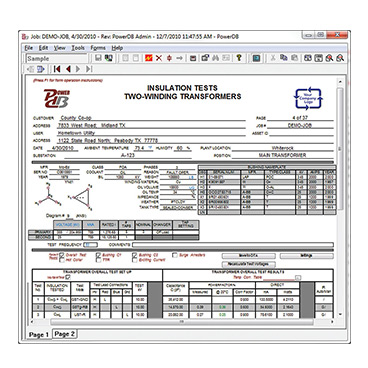This screenshot has width=368, height=368.
Task: Open the ambient temperature unit dropdown
Action: click(150, 148)
